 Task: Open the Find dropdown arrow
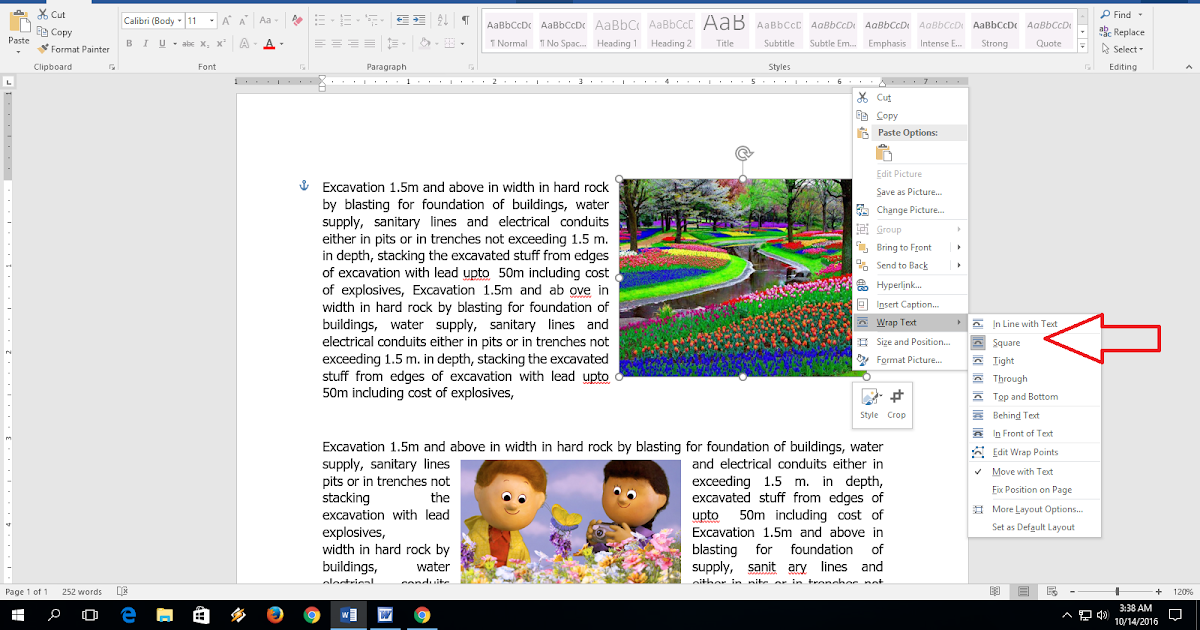(x=1140, y=15)
